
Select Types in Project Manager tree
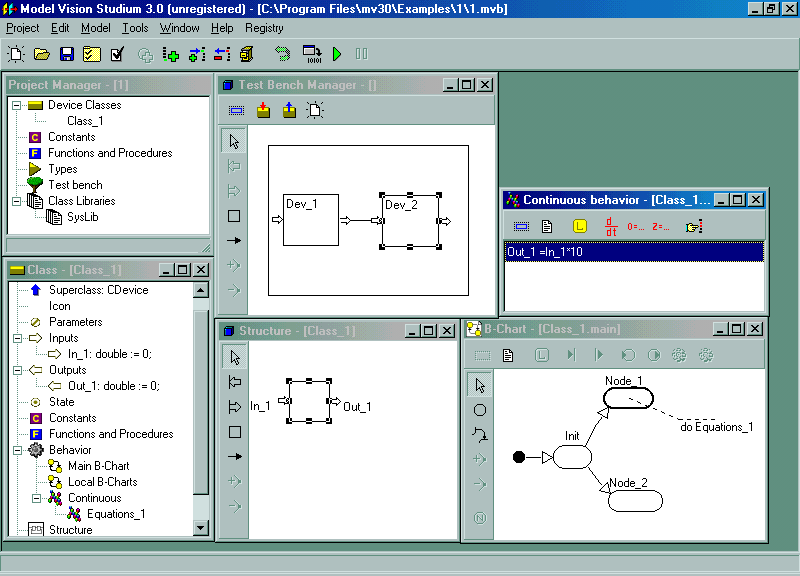pos(63,169)
